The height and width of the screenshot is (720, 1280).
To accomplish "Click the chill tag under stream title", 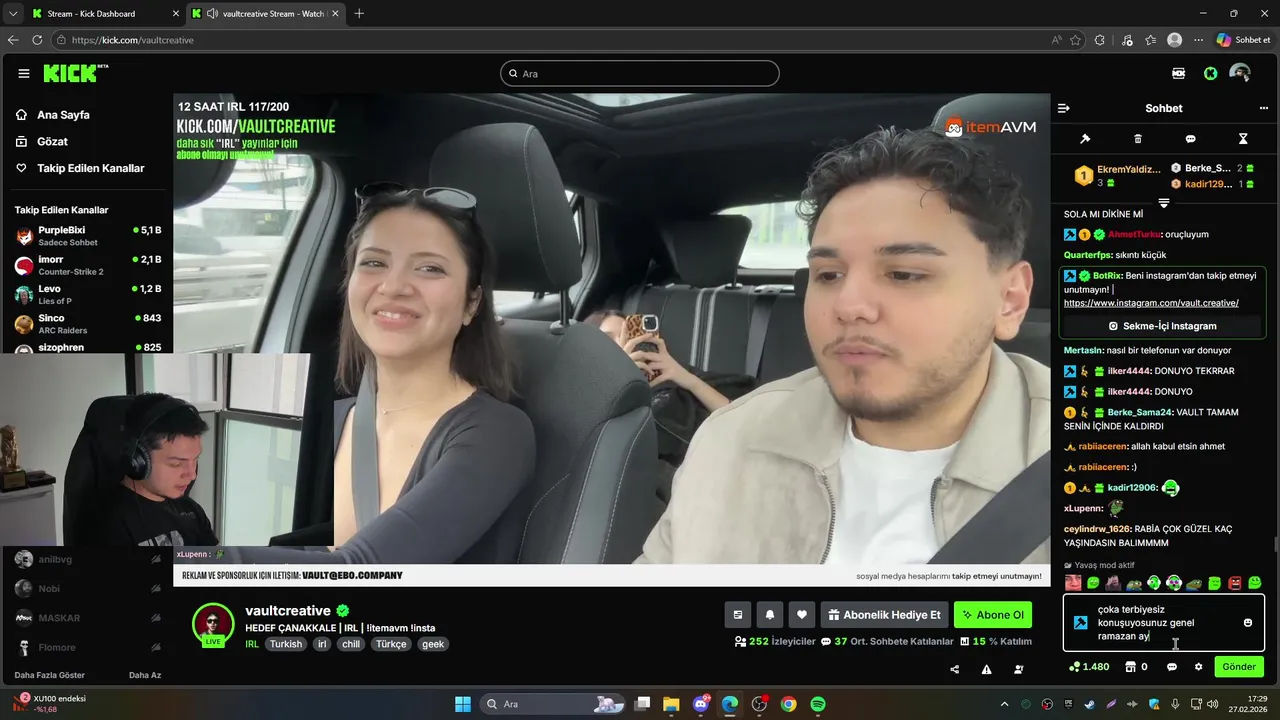I will [x=351, y=644].
